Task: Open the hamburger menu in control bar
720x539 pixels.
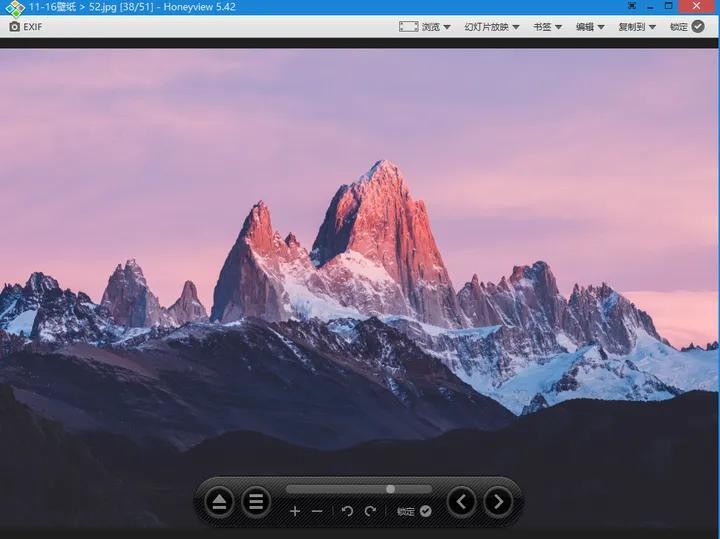Action: click(x=256, y=502)
